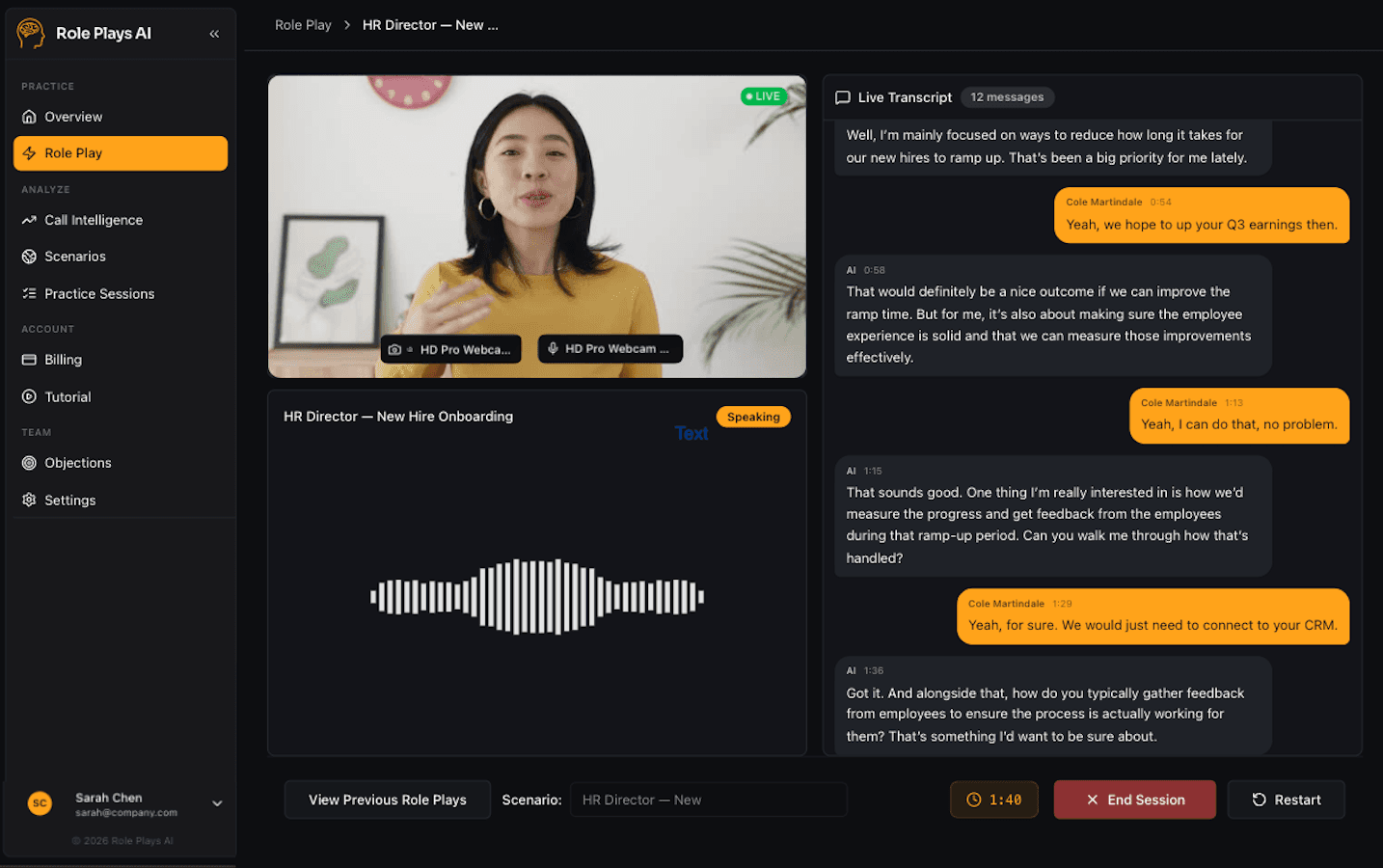Viewport: 1383px width, 868px height.
Task: Open Settings with the gear icon
Action: tap(27, 500)
